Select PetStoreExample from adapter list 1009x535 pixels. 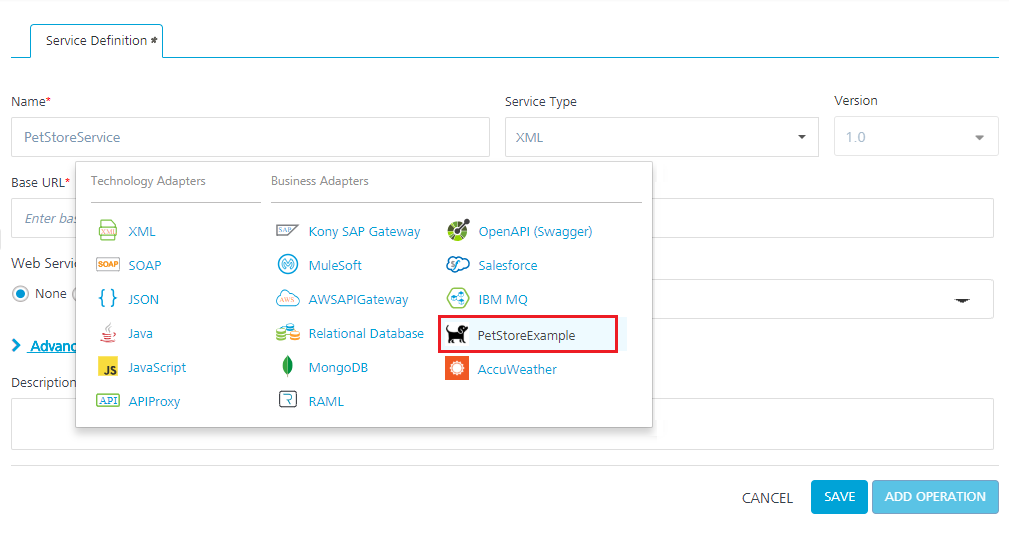526,335
